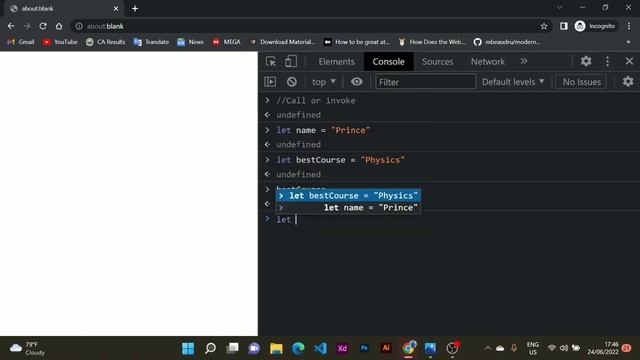Open the How to be great at bookmark
The width and height of the screenshot is (640, 360).
[357, 42]
